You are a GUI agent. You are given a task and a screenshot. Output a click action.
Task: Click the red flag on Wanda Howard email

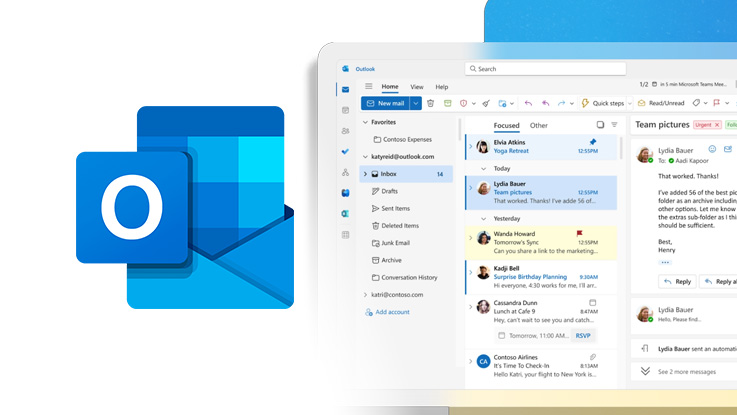tap(580, 233)
